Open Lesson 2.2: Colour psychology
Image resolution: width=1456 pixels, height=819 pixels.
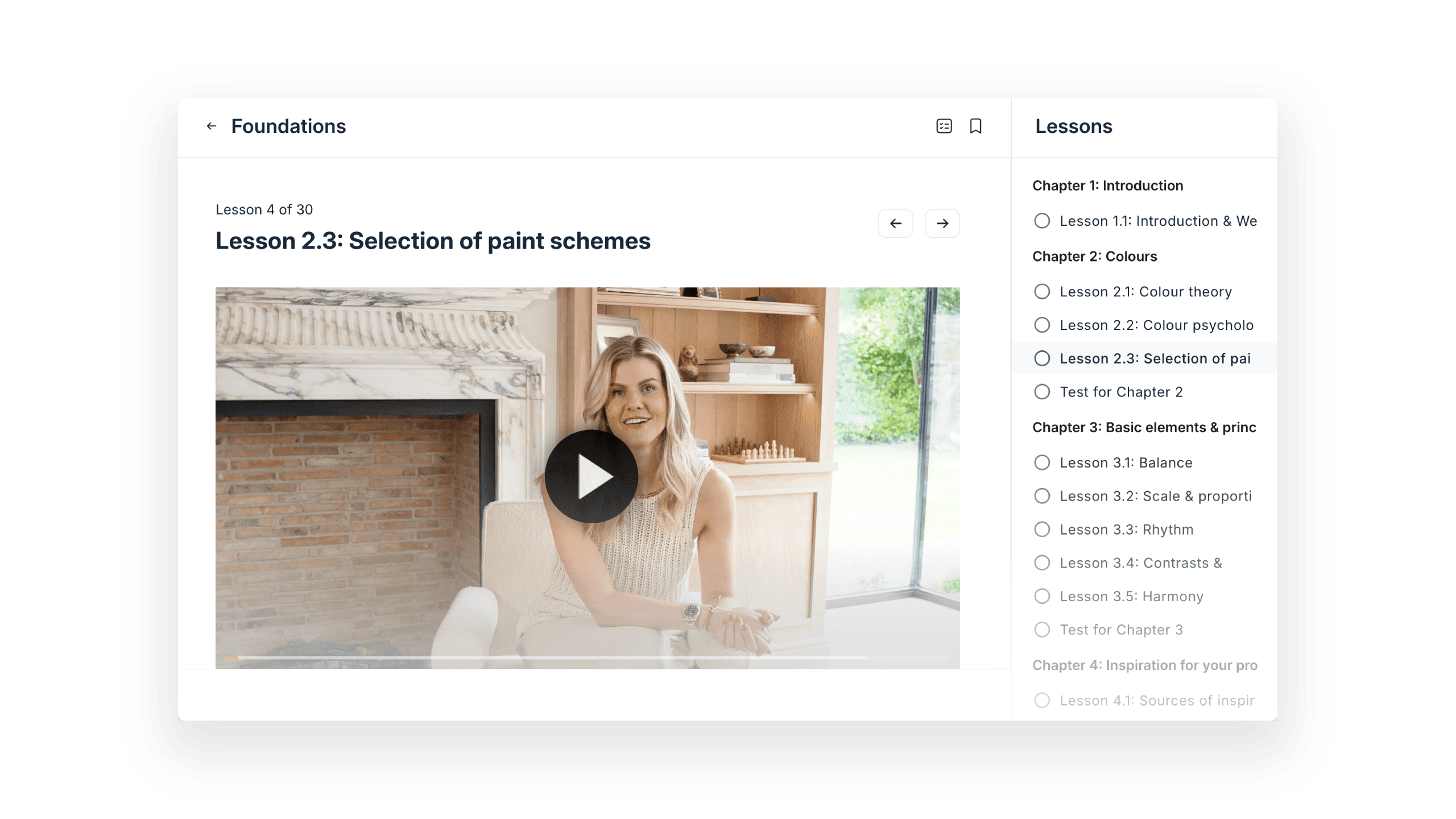1156,325
